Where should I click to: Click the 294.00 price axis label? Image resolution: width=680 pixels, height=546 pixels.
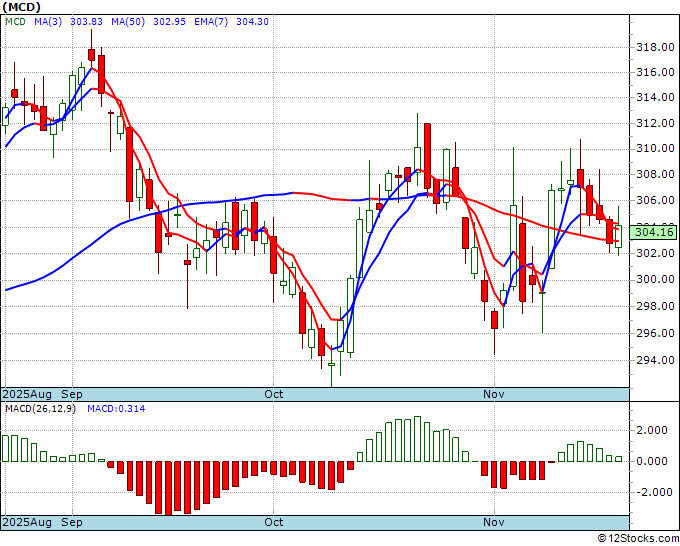click(655, 360)
